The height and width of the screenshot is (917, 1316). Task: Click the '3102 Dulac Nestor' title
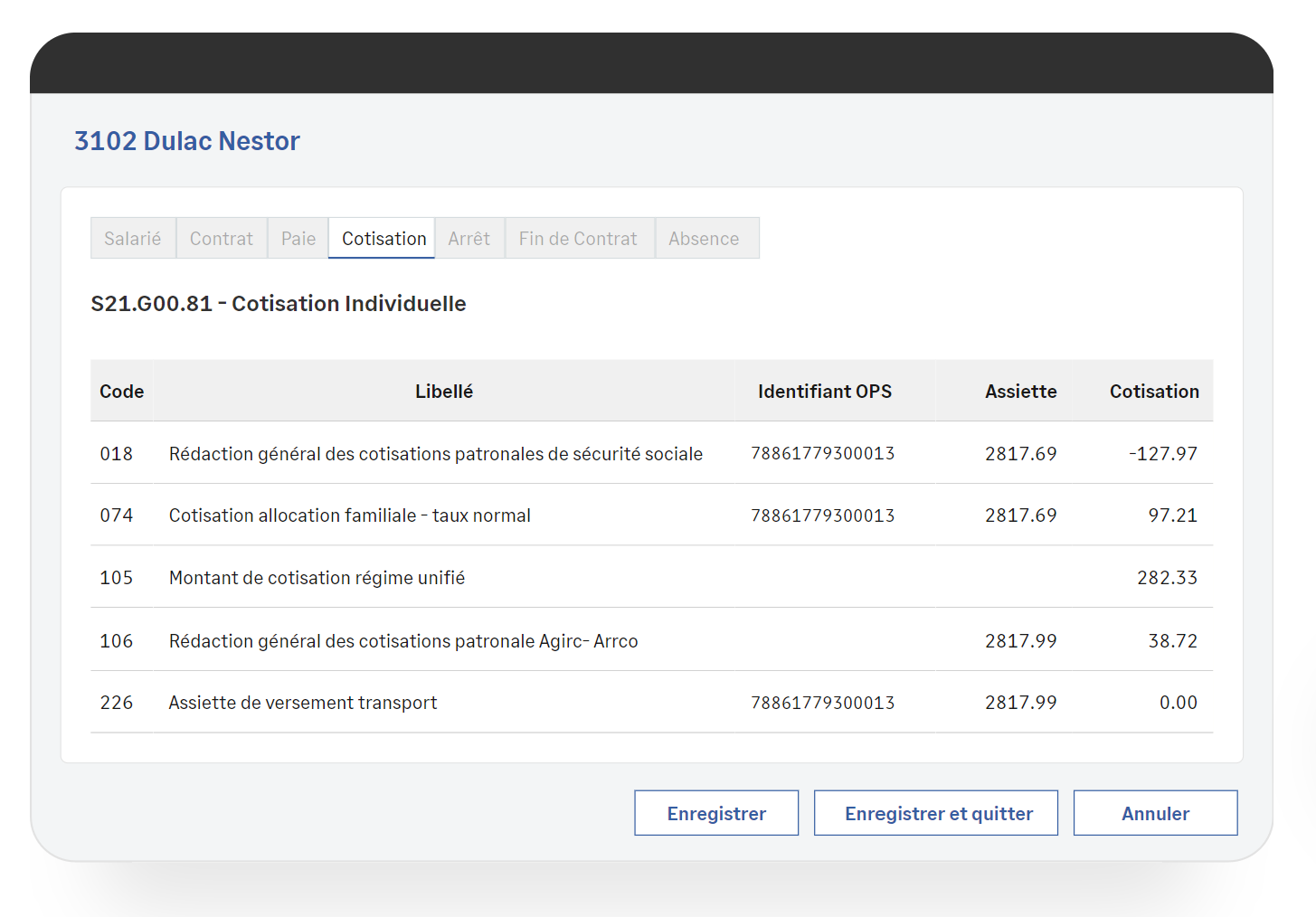pos(187,141)
